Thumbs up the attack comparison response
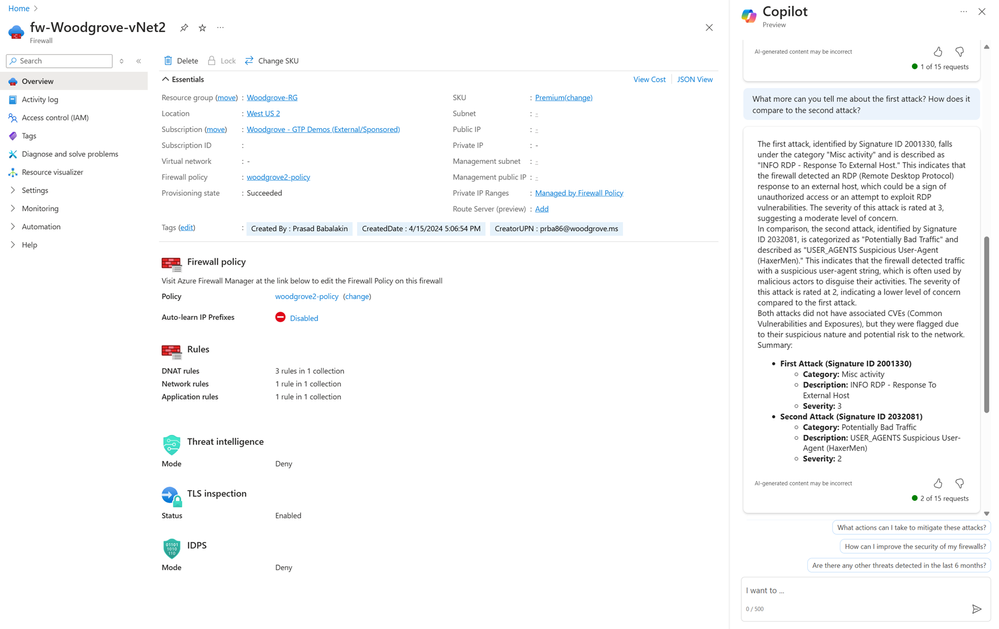 tap(938, 483)
